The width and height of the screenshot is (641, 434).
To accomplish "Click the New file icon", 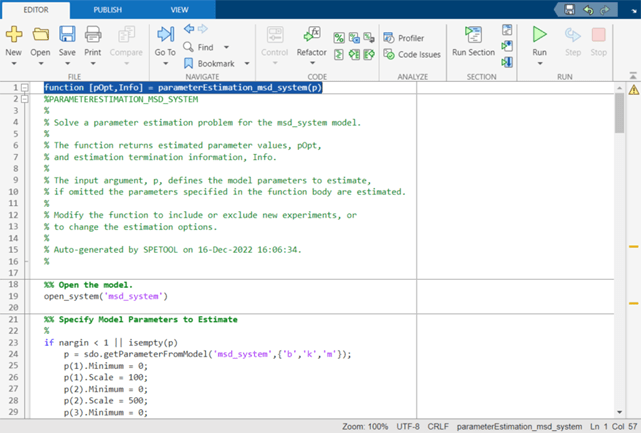I will (x=14, y=35).
